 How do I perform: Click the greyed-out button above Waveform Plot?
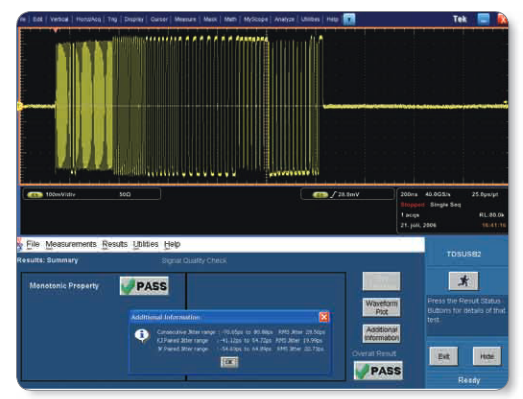[381, 282]
